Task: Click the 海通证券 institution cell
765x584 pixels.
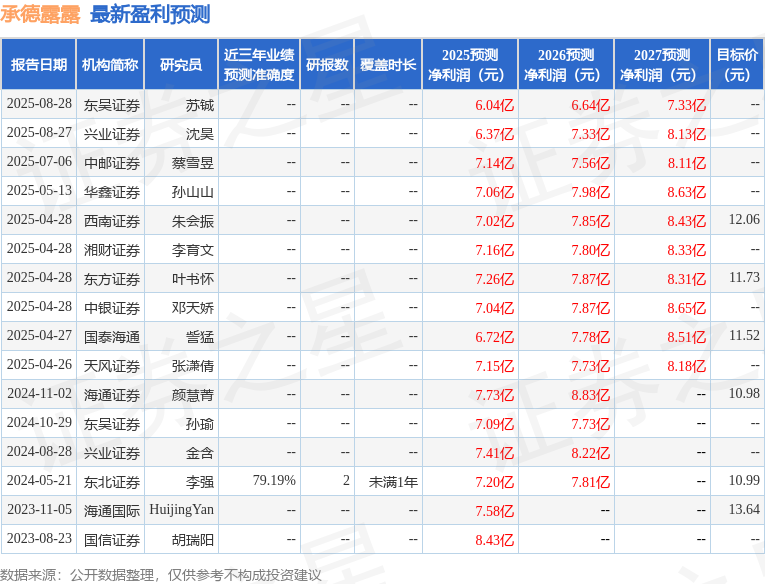Action: point(112,395)
